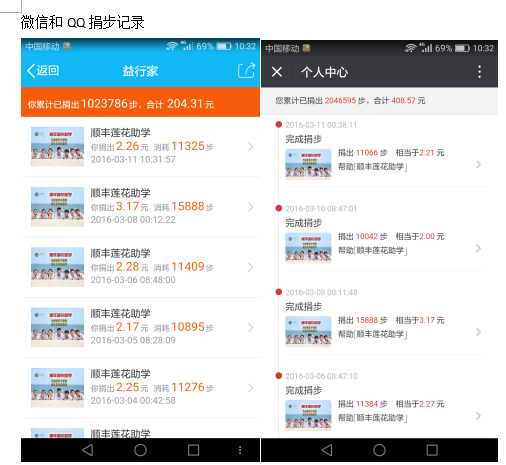Tap the share icon in 益行家 header
The image size is (506, 465).
(246, 70)
